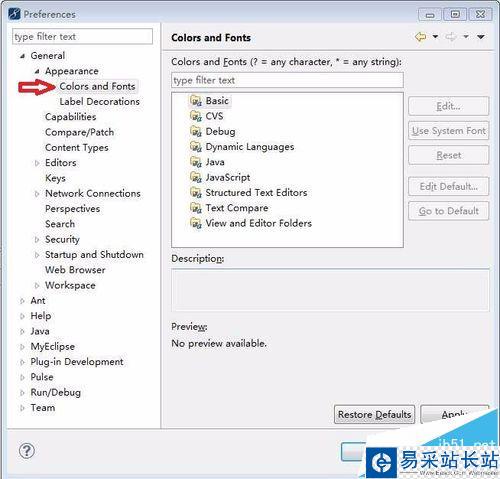Viewport: 500px width, 479px height.
Task: Select Colors and Fonts in the tree
Action: 97,86
